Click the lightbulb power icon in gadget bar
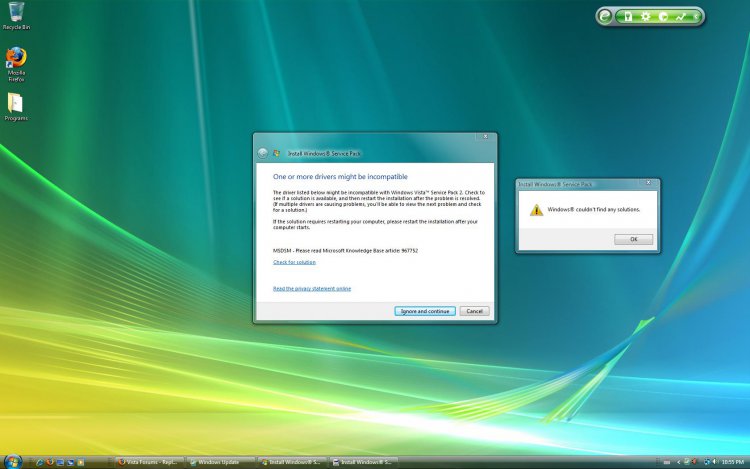 tap(628, 17)
